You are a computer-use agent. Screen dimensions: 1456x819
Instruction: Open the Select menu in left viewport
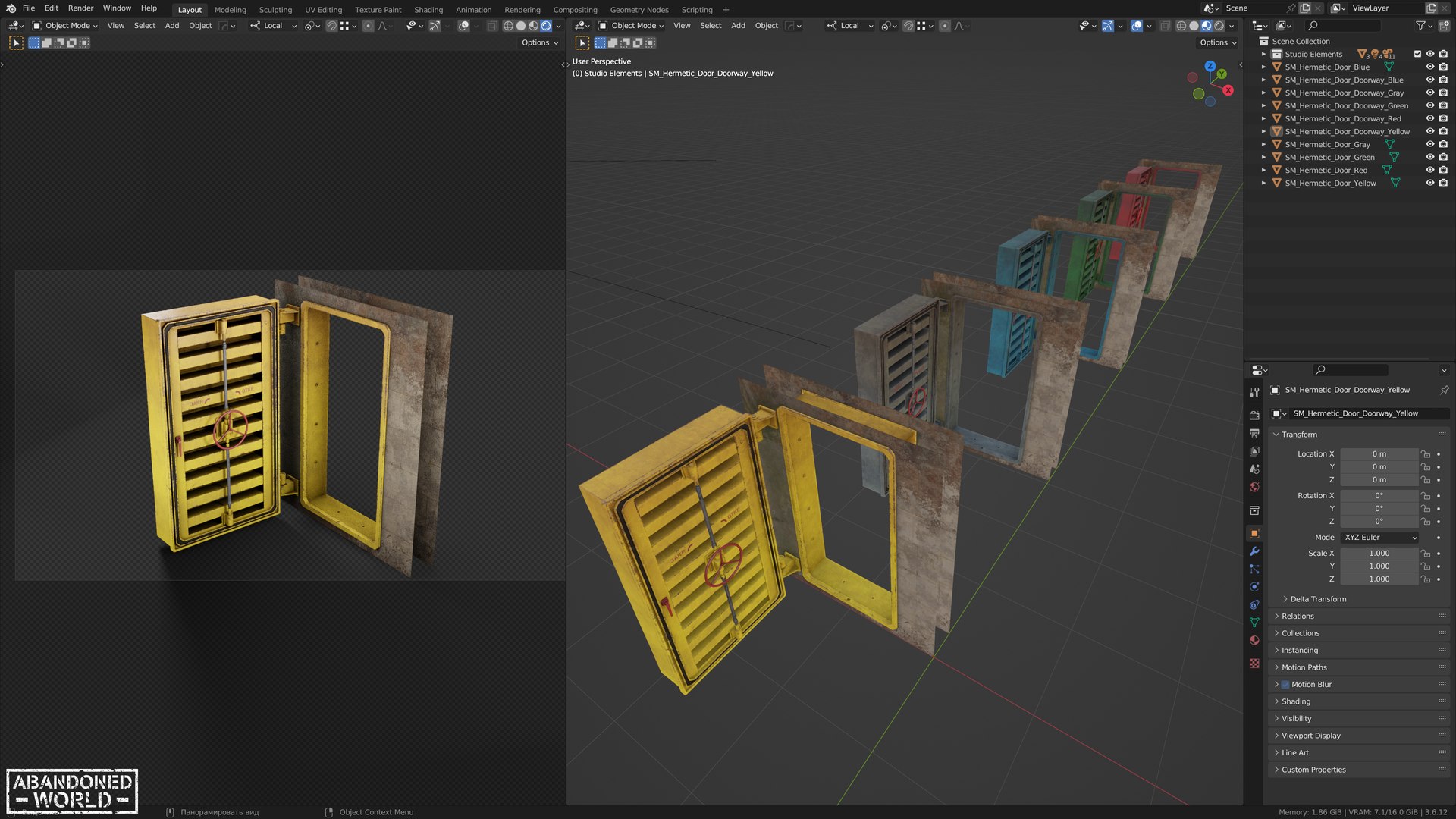[x=144, y=26]
